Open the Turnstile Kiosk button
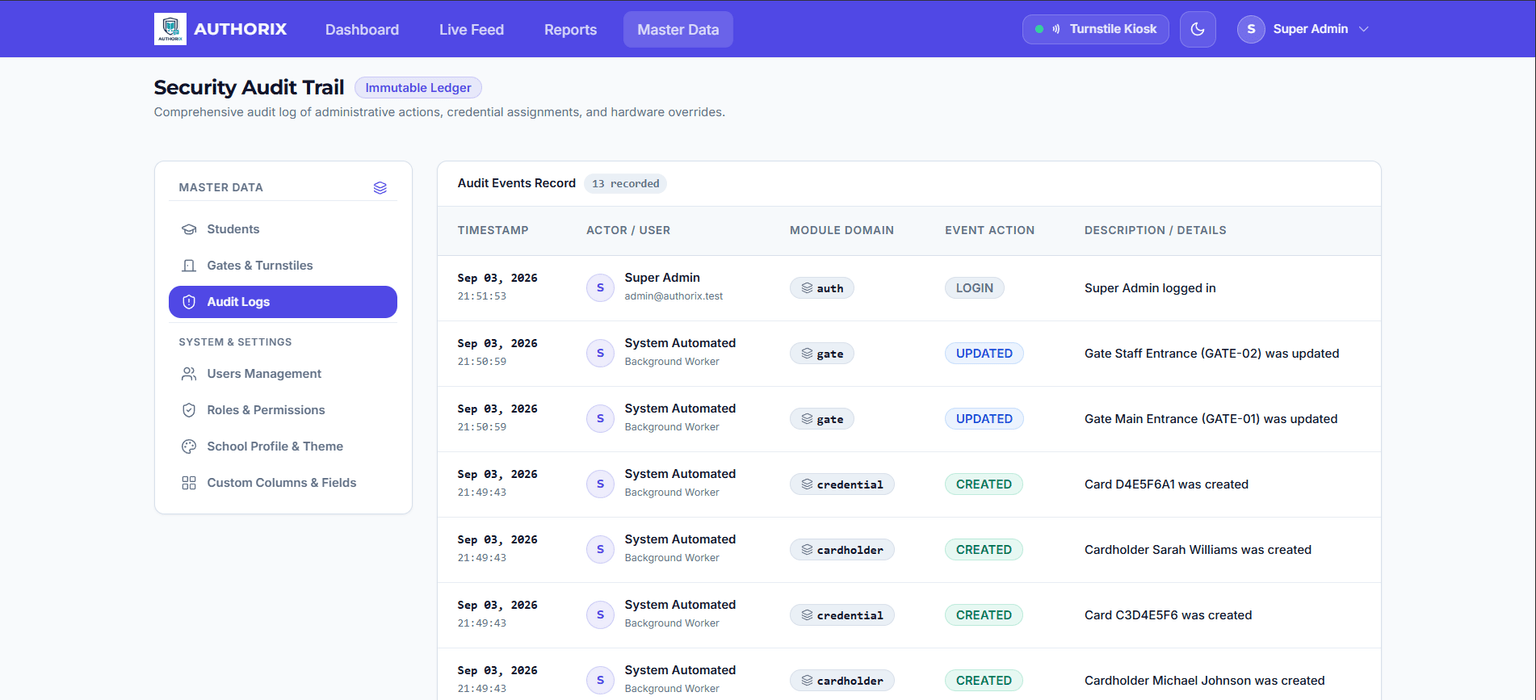1536x700 pixels. point(1095,29)
